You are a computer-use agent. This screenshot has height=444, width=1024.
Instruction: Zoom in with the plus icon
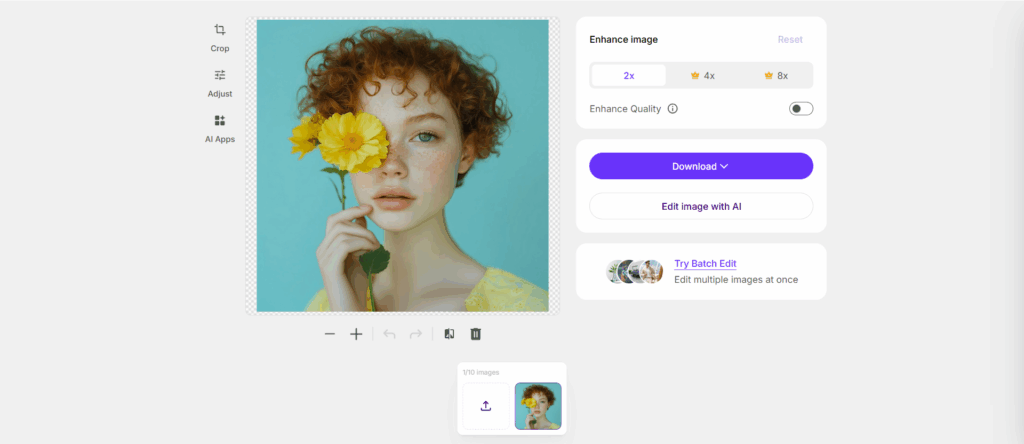356,334
